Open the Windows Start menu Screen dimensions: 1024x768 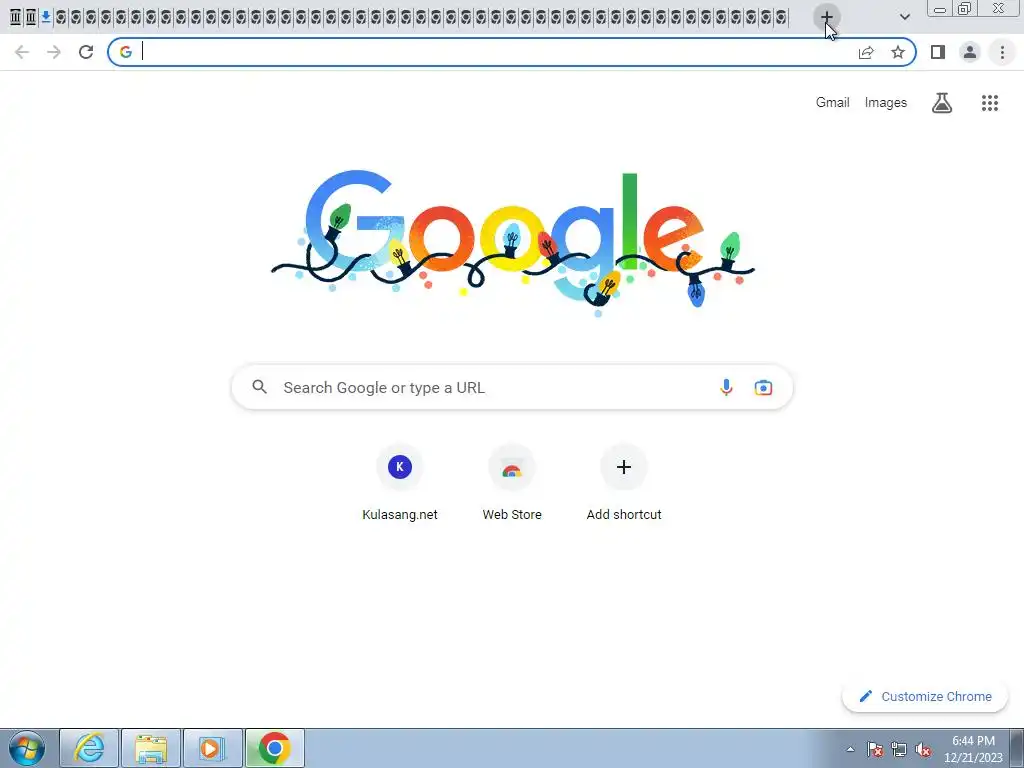[26, 748]
